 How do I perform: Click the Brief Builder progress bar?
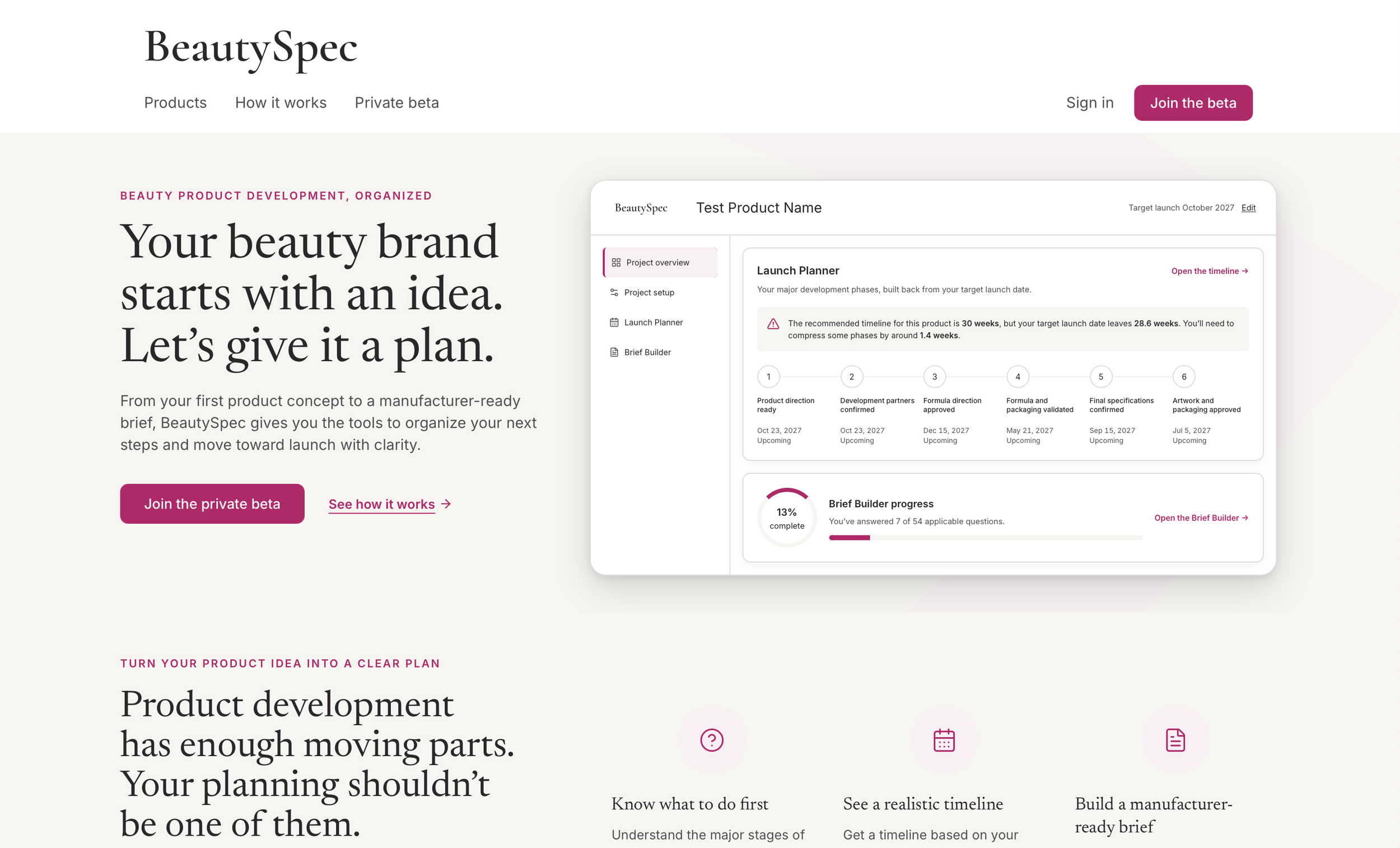(x=985, y=538)
